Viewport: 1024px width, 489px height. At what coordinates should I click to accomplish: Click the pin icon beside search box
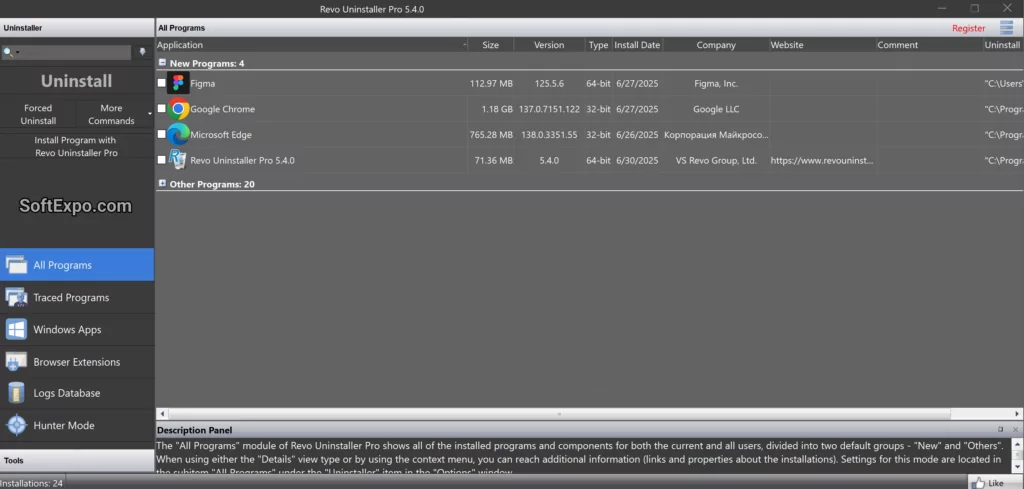click(142, 52)
